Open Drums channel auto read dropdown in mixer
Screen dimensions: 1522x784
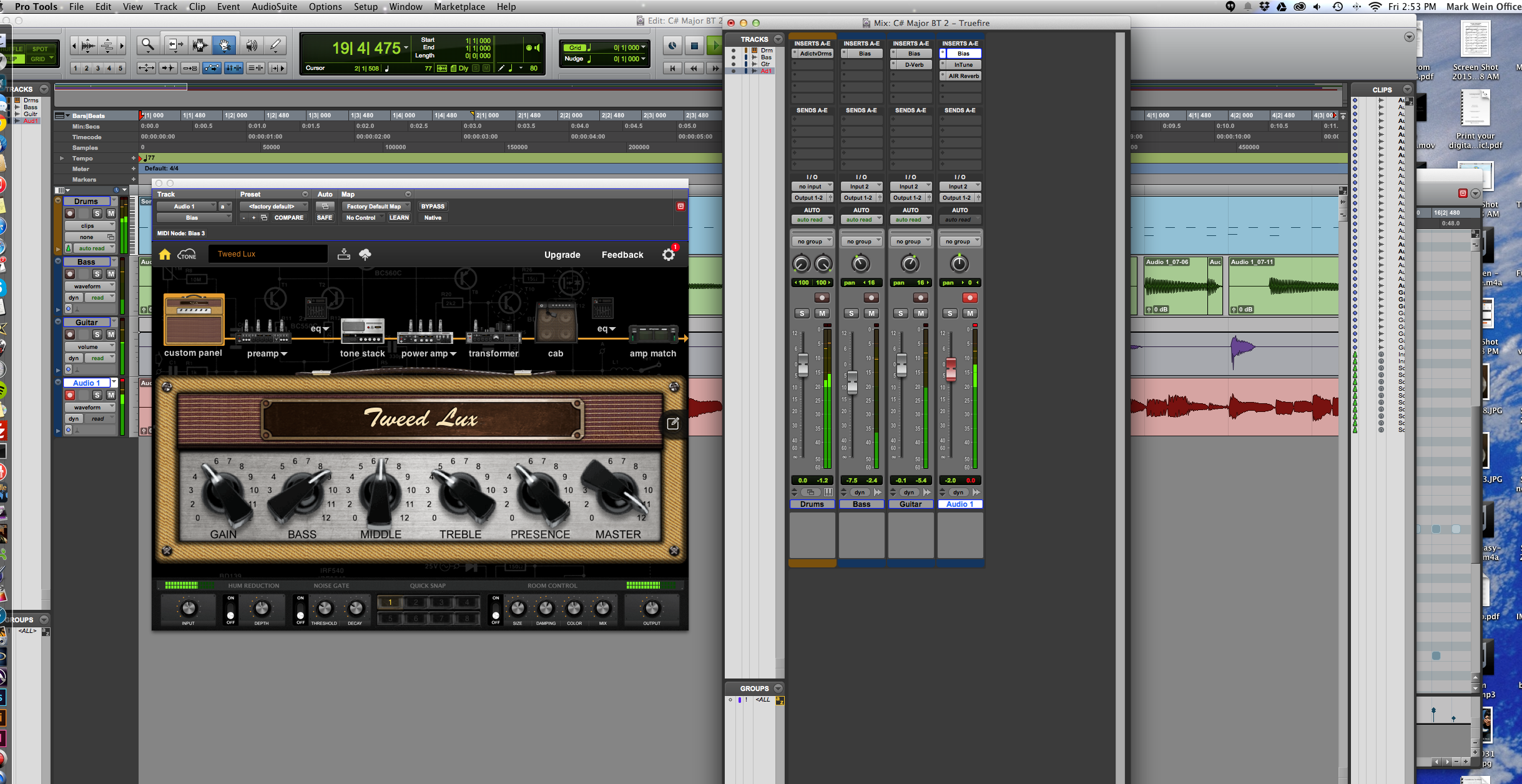(x=812, y=220)
